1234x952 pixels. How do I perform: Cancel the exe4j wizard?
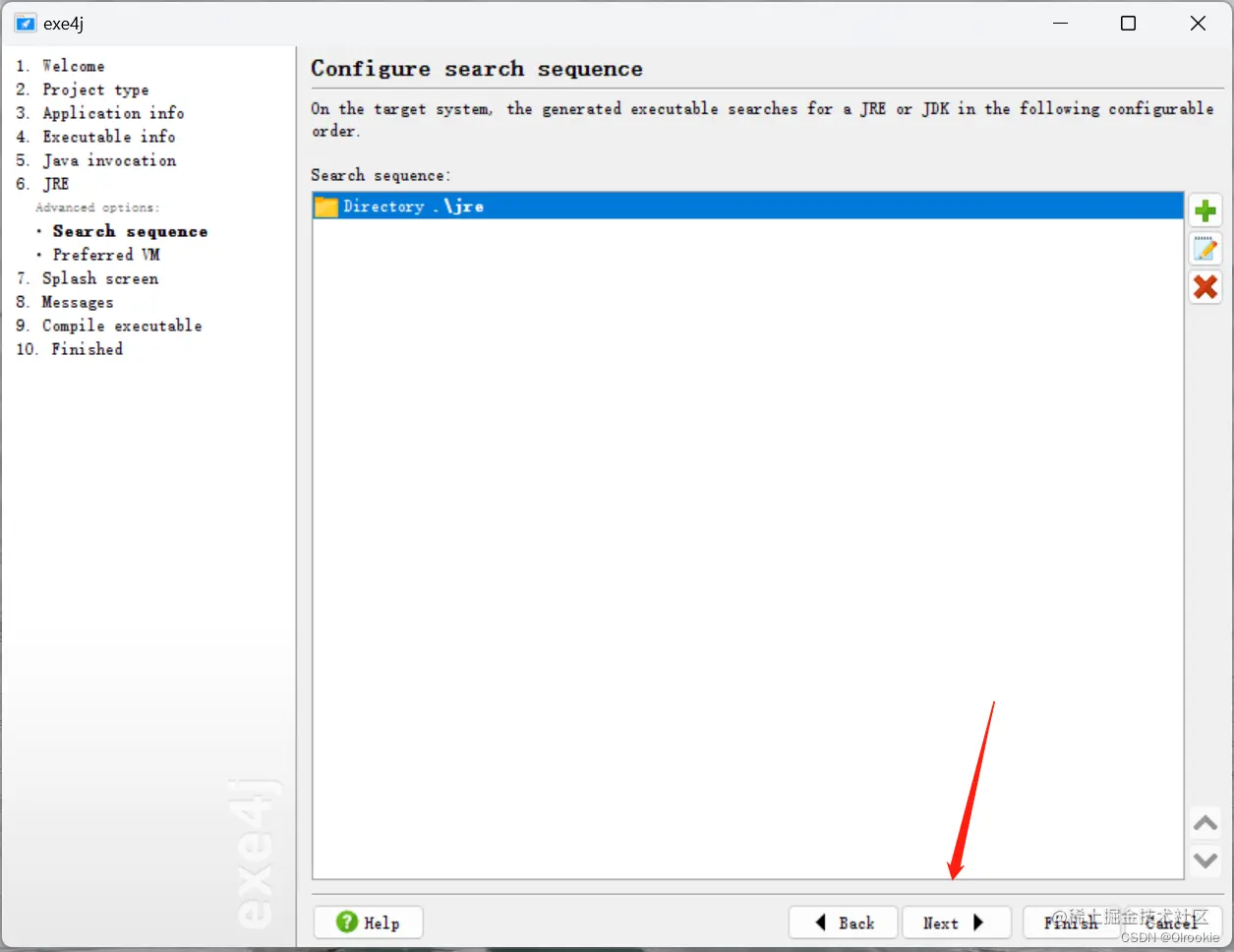tap(1173, 922)
